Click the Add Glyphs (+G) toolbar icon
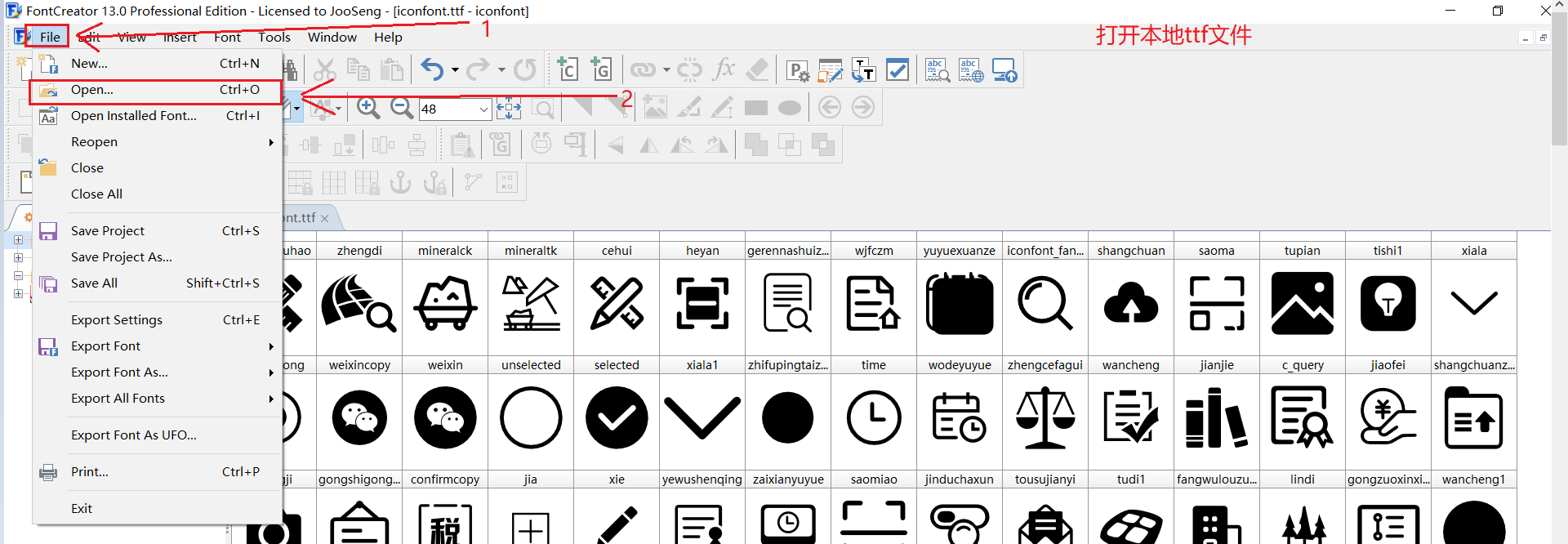This screenshot has width=1568, height=544. [601, 69]
